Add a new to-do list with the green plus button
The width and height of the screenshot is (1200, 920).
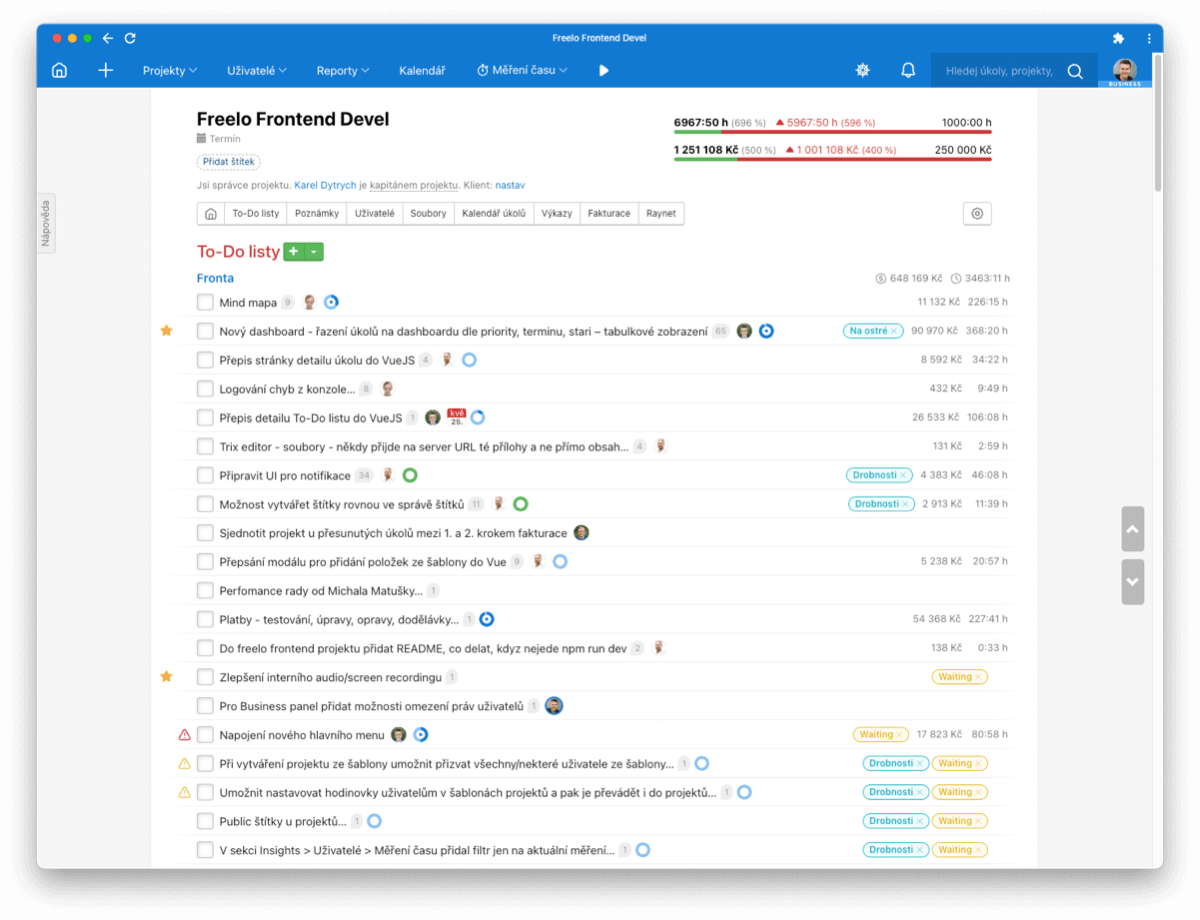294,252
